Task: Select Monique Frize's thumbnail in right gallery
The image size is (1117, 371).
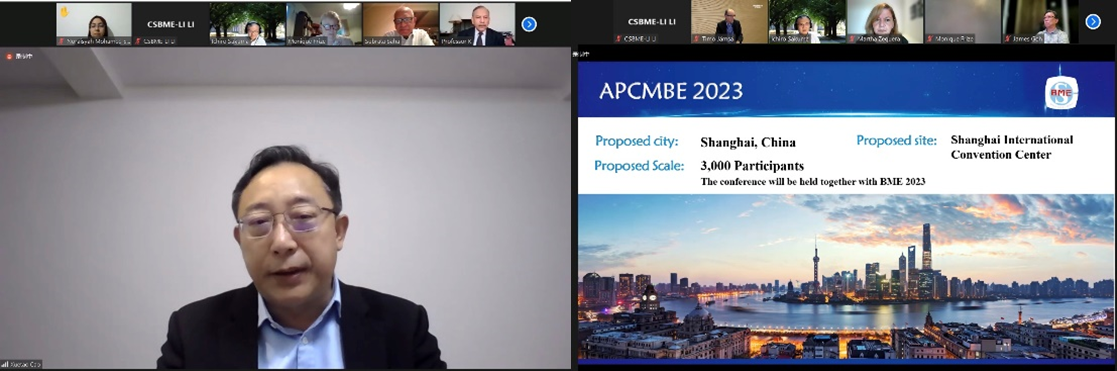Action: [x=962, y=21]
